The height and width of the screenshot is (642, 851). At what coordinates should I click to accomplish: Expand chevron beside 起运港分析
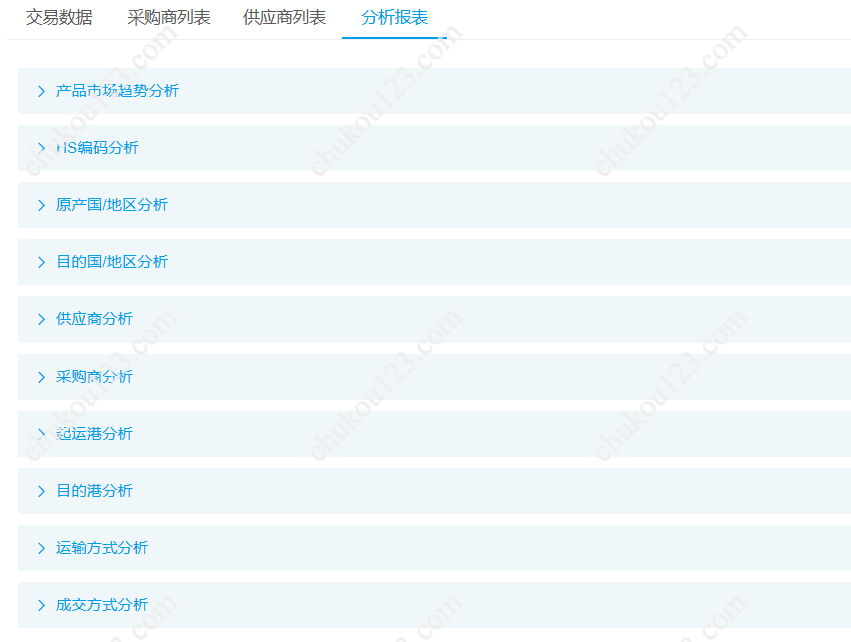(x=41, y=434)
